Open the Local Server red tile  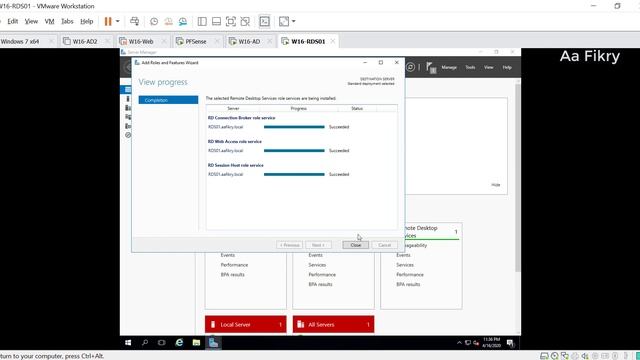(246, 324)
